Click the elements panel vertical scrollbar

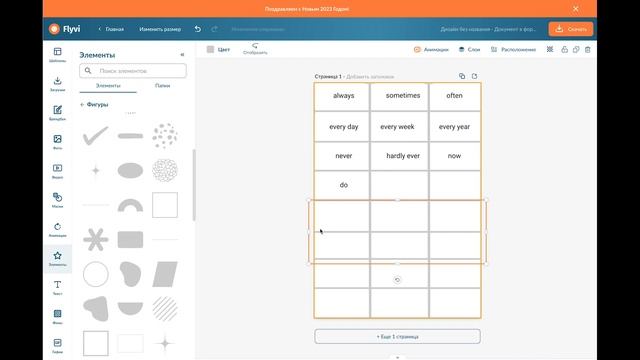pos(194,184)
